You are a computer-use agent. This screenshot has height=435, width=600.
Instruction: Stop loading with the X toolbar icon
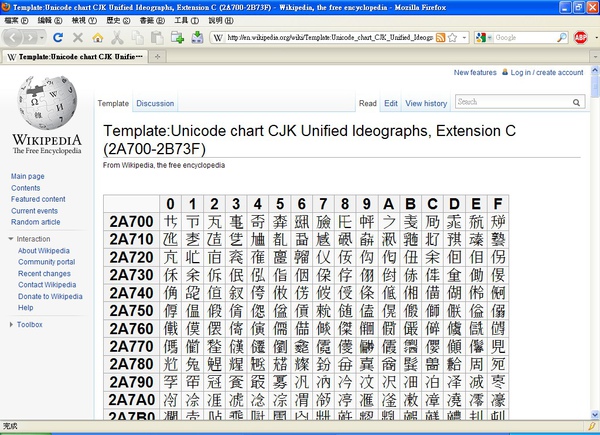pyautogui.click(x=78, y=37)
